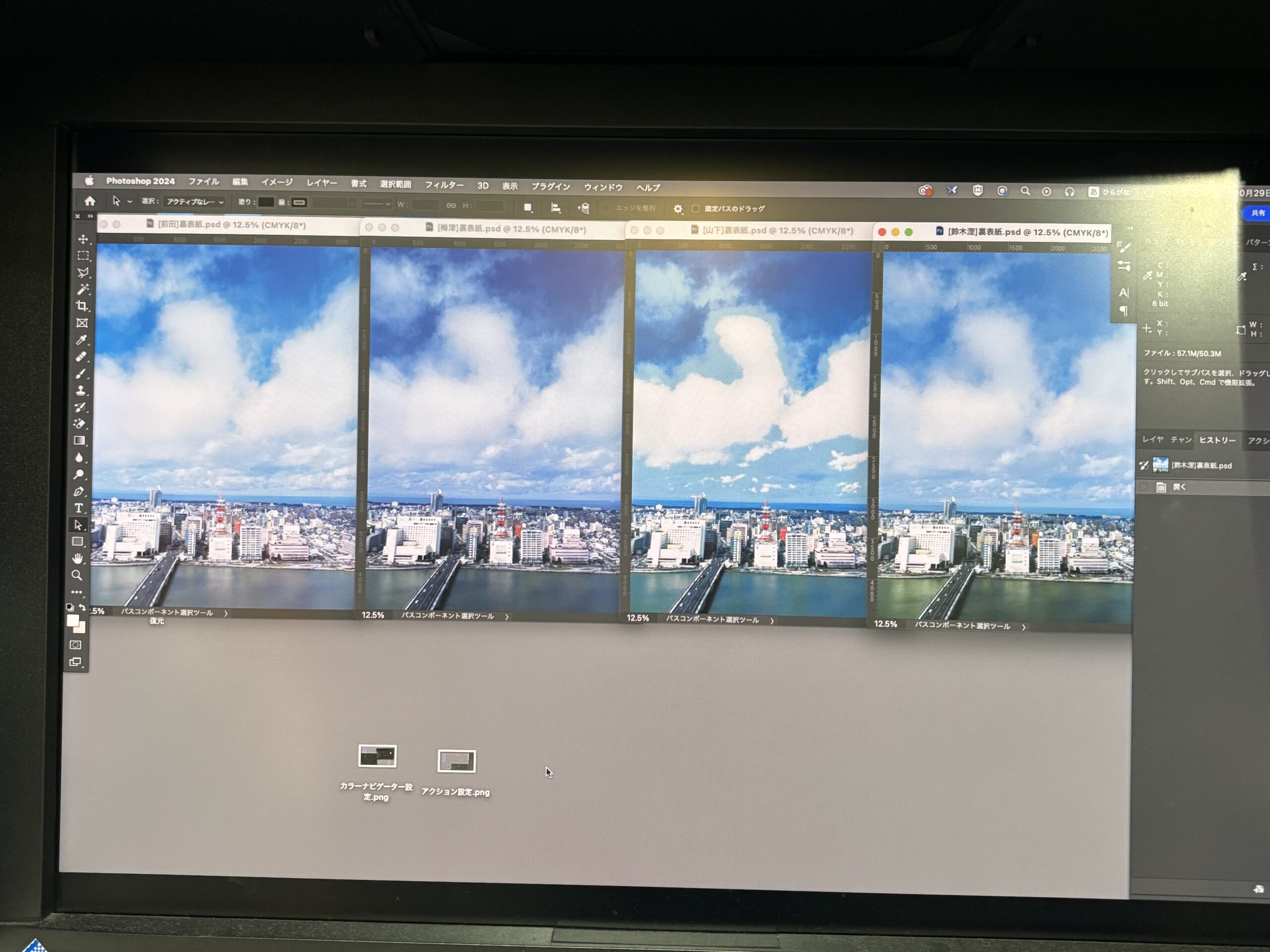
Task: Select the Pen tool
Action: 79,491
